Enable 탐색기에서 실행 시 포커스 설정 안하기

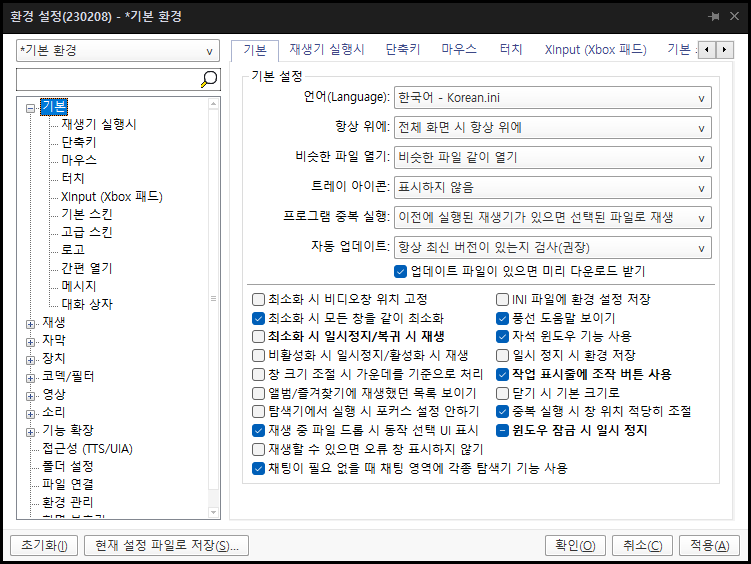[258, 411]
